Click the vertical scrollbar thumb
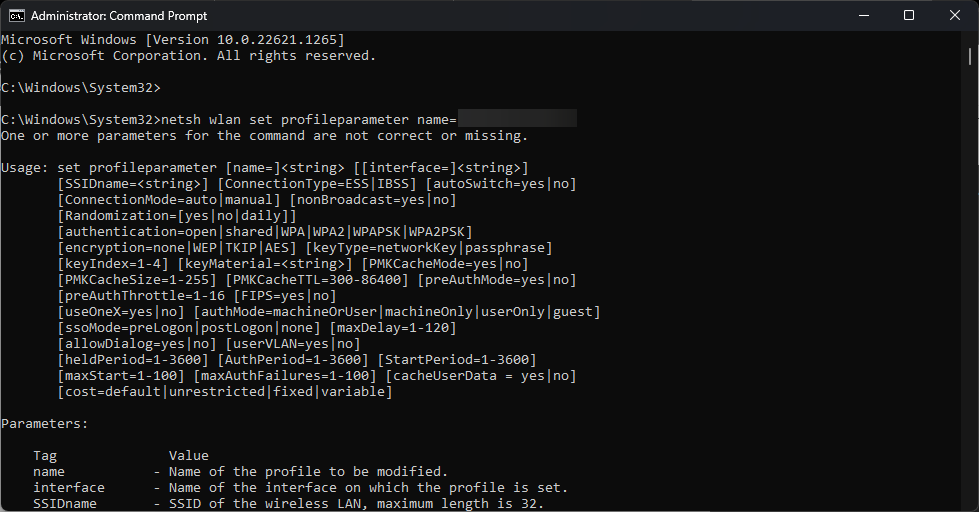Viewport: 979px width, 512px height. 970,56
